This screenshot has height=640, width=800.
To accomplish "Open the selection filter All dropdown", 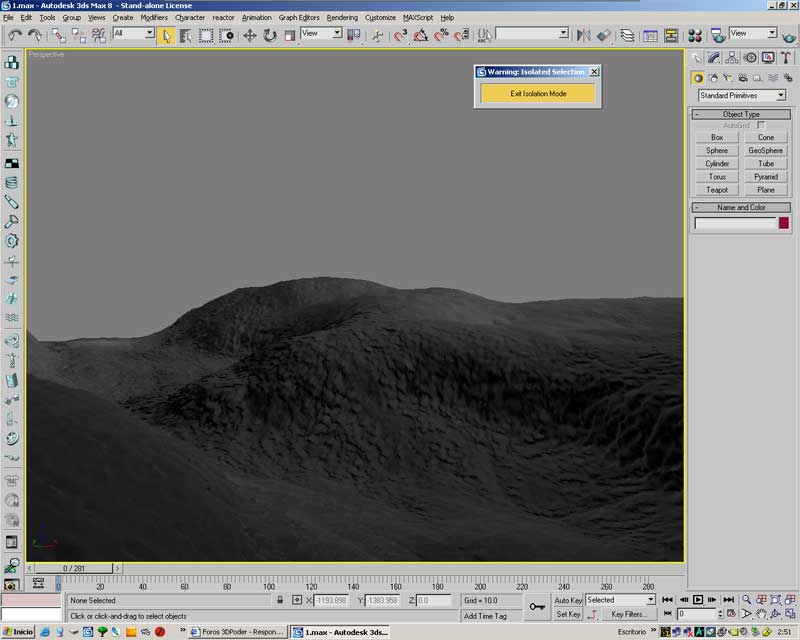I will click(133, 34).
